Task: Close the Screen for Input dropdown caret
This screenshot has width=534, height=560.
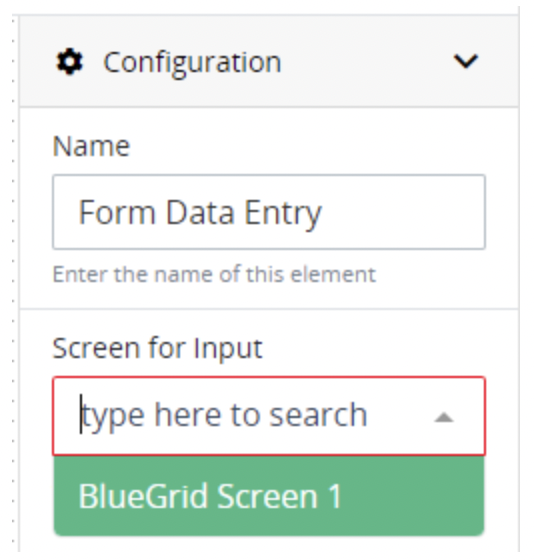Action: point(444,418)
